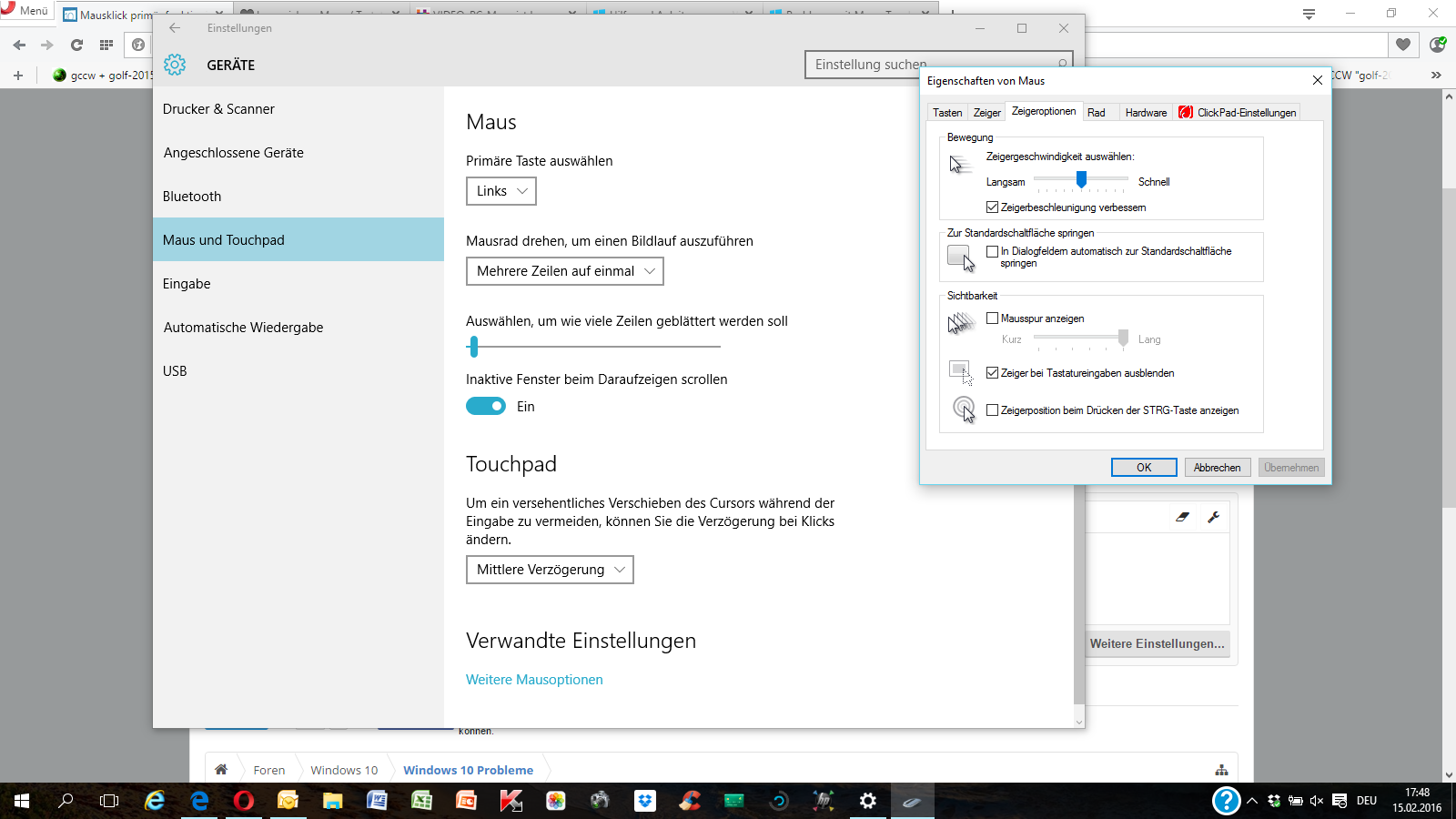Click Einstellung suchen search field

pyautogui.click(x=938, y=65)
